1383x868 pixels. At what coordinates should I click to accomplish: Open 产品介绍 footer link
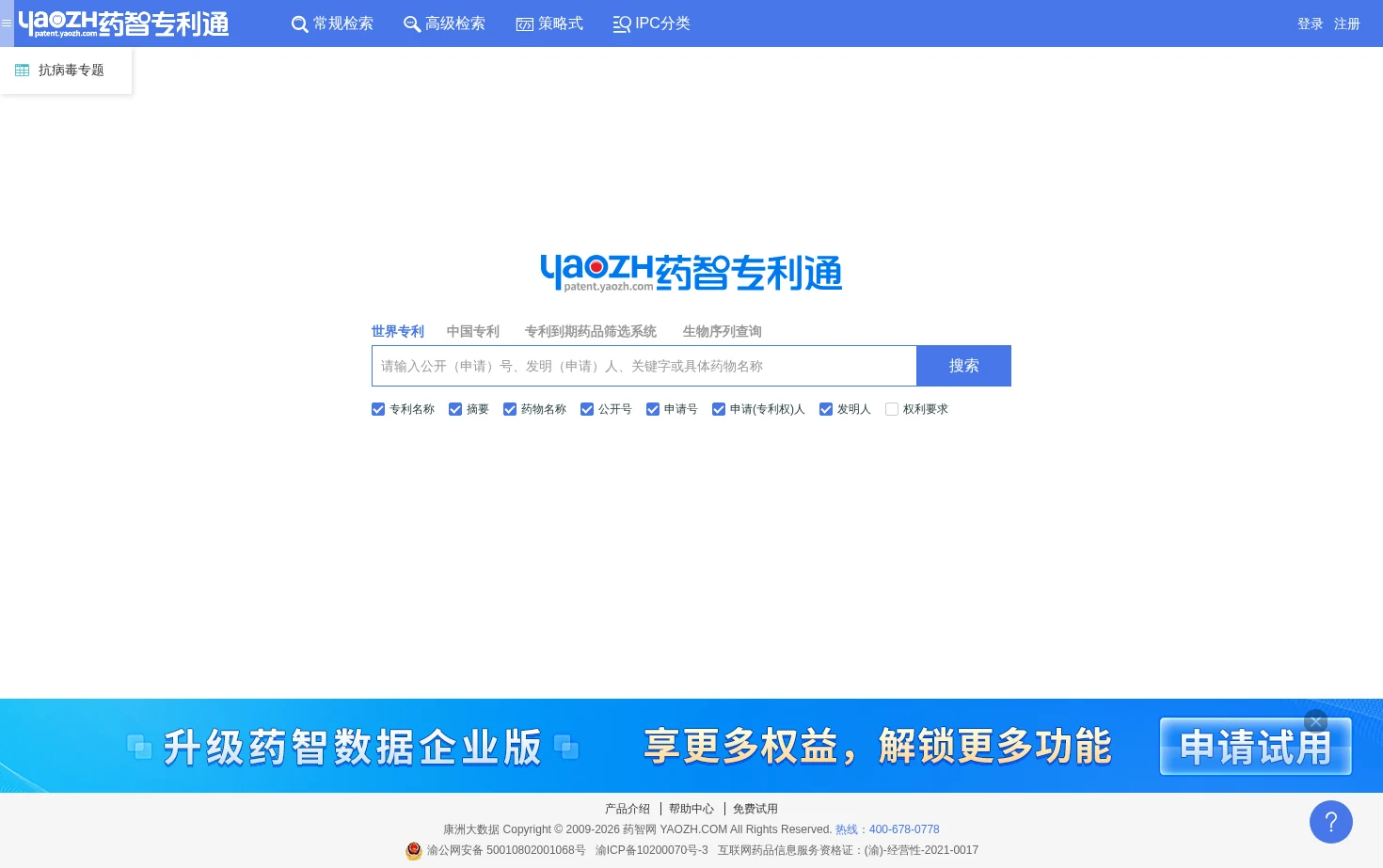click(628, 809)
